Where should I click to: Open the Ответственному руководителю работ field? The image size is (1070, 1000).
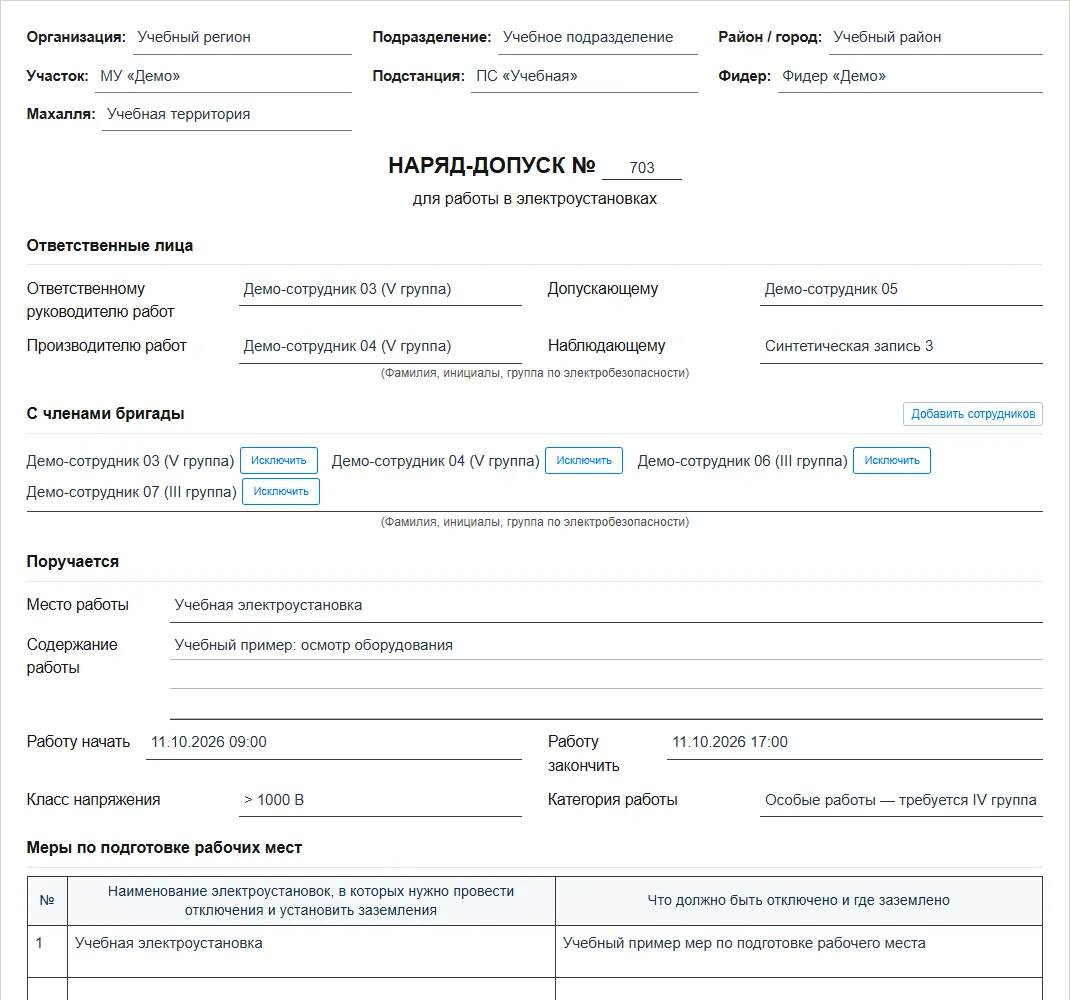click(380, 289)
